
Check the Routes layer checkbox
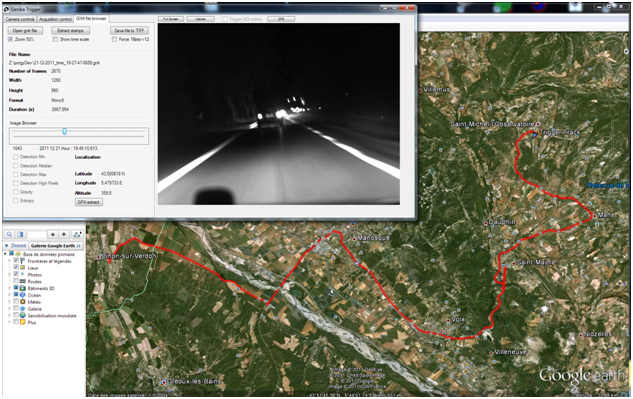pyautogui.click(x=16, y=281)
